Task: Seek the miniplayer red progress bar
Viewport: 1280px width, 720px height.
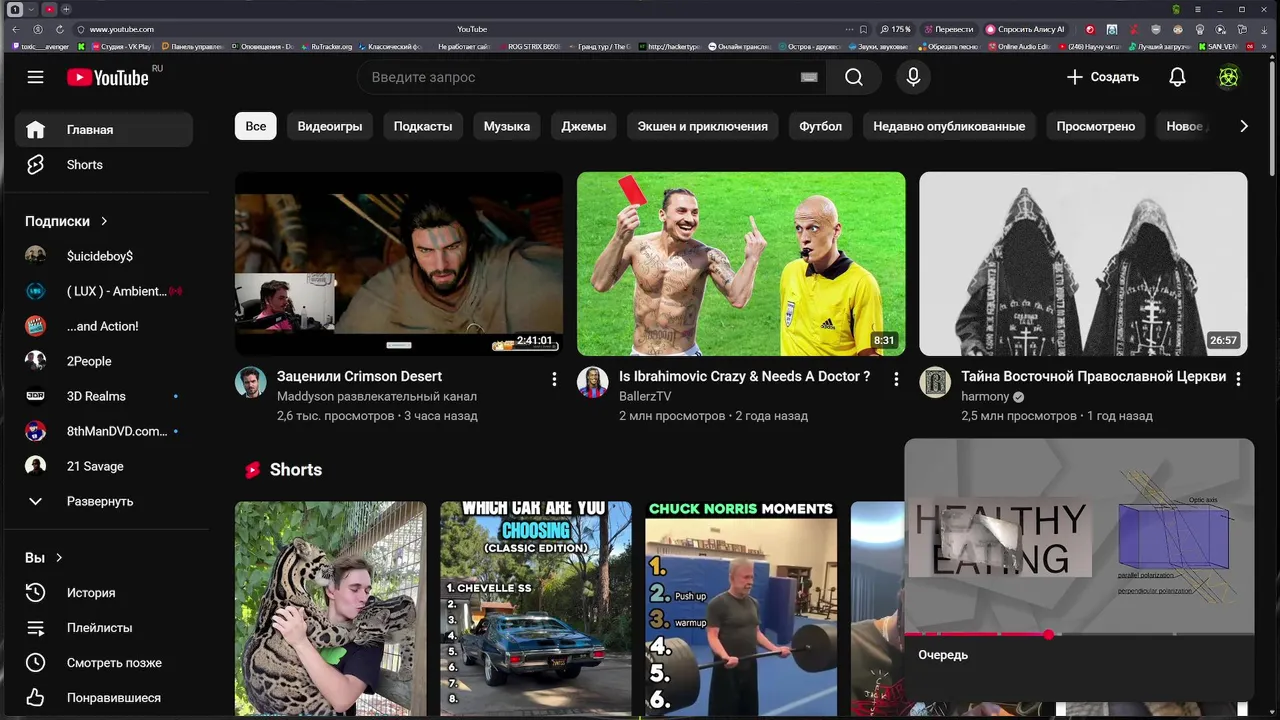Action: tap(1079, 634)
